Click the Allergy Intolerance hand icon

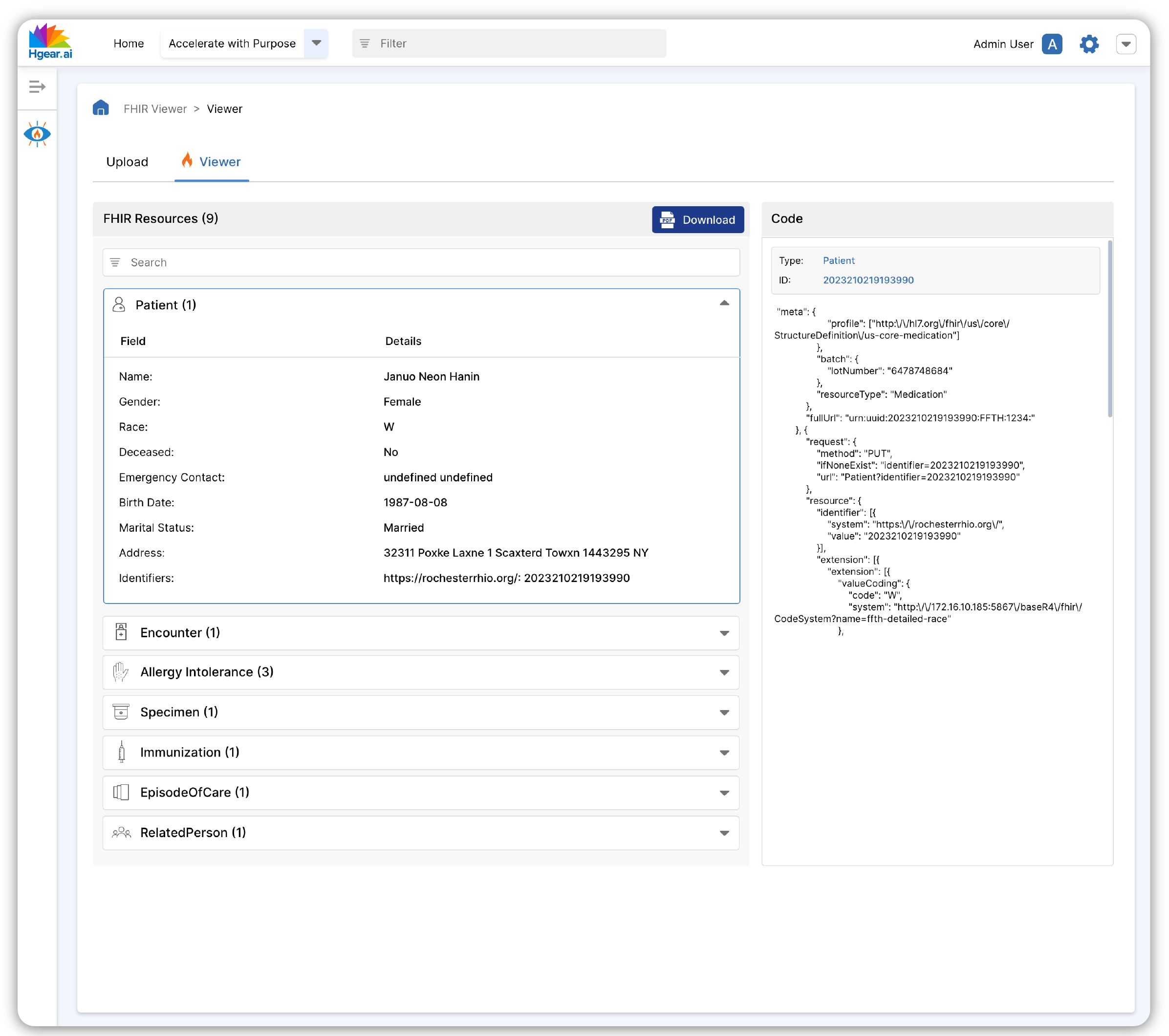(121, 672)
